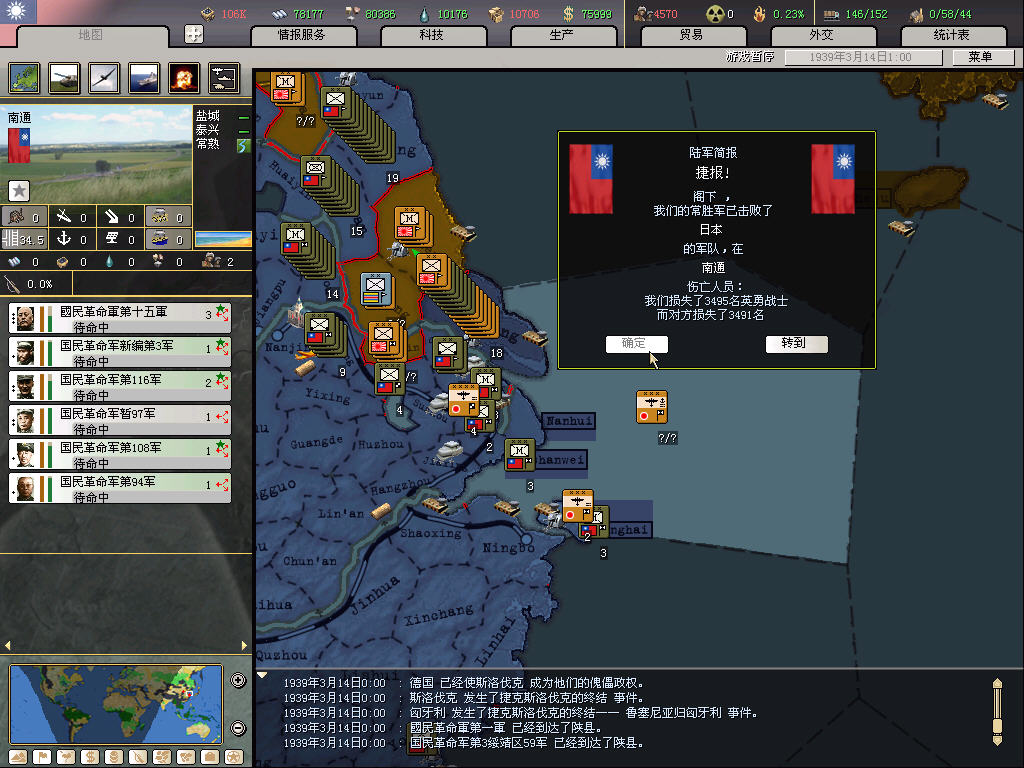Select army 国民革命军第116军 in unit list
The image size is (1024, 768).
[x=120, y=387]
